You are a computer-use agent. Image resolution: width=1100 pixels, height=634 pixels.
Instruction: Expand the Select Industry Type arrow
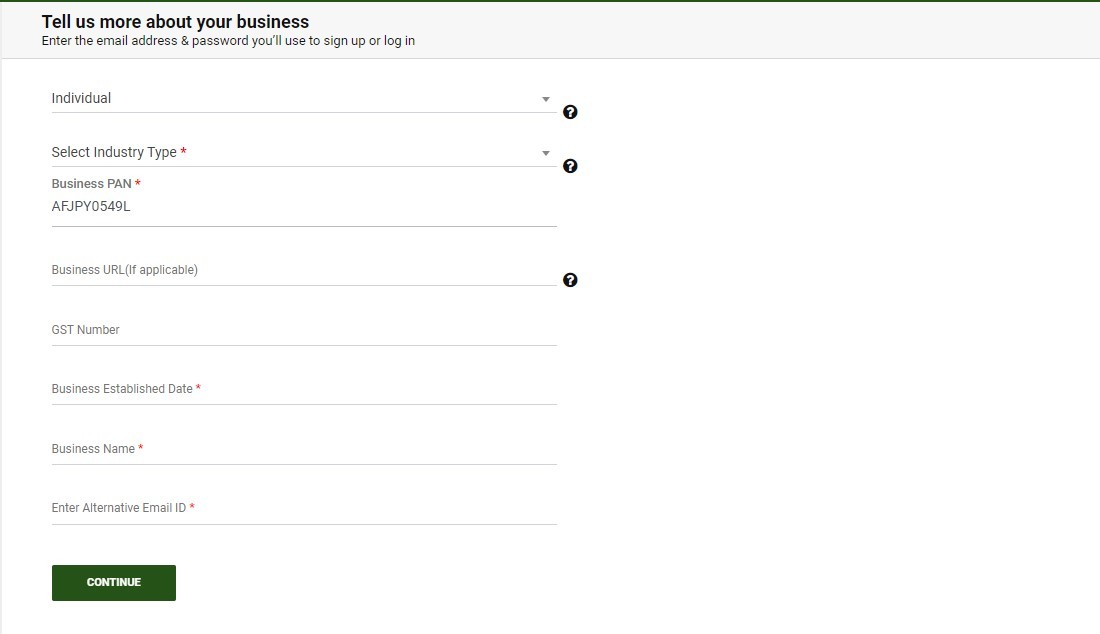point(546,153)
